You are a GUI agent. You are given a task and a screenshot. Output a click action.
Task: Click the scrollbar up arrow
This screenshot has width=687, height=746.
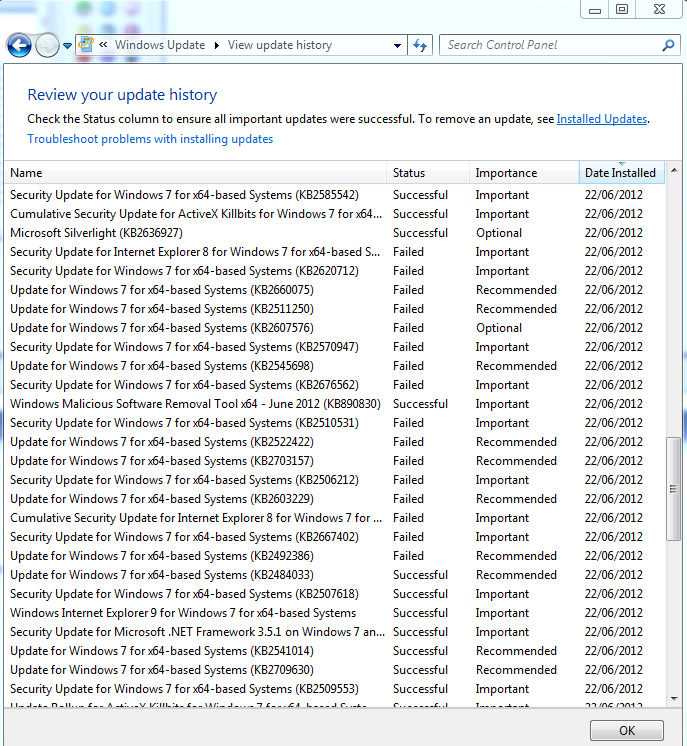tap(674, 170)
